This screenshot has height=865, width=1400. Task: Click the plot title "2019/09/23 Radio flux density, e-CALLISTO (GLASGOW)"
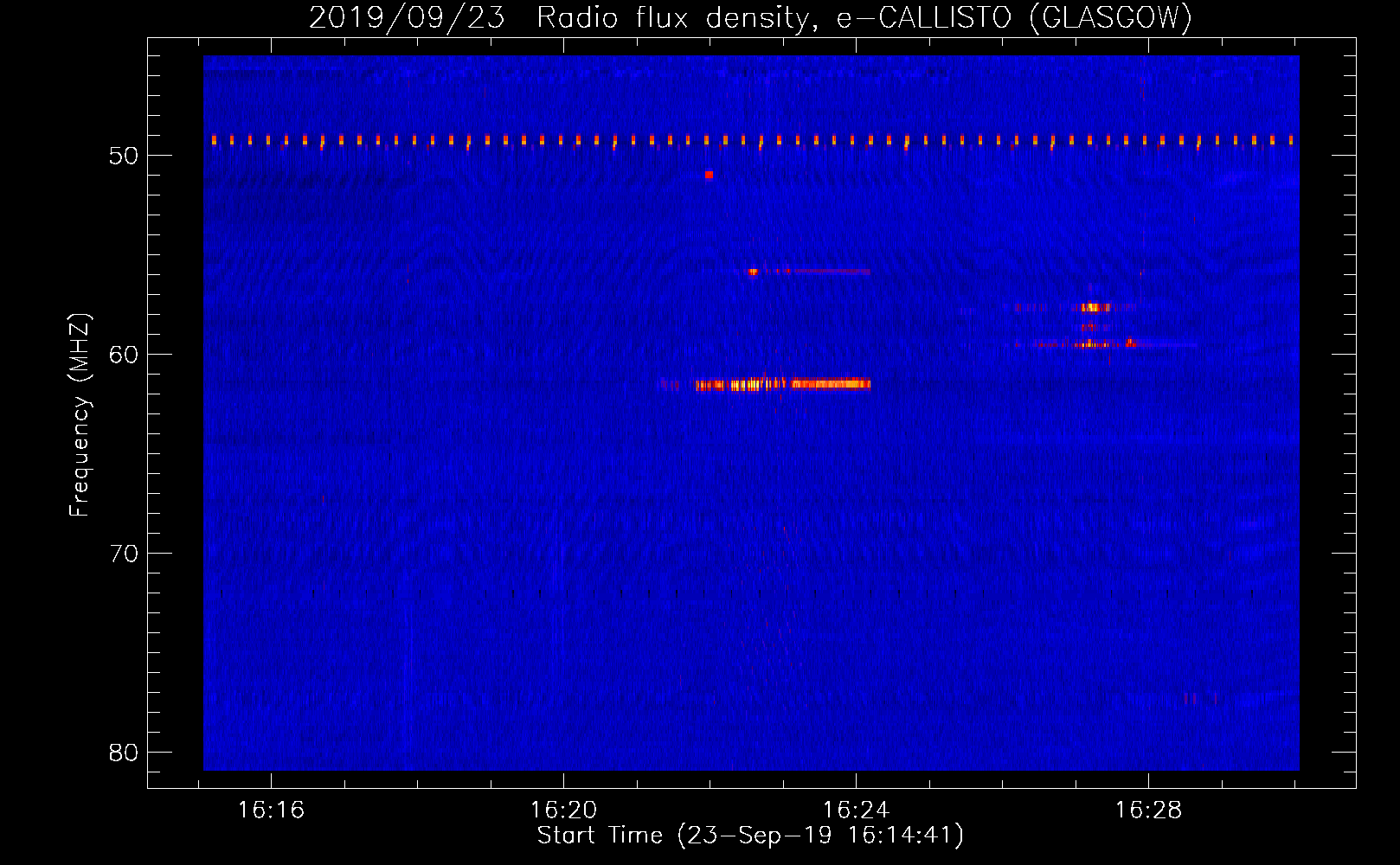(x=750, y=17)
